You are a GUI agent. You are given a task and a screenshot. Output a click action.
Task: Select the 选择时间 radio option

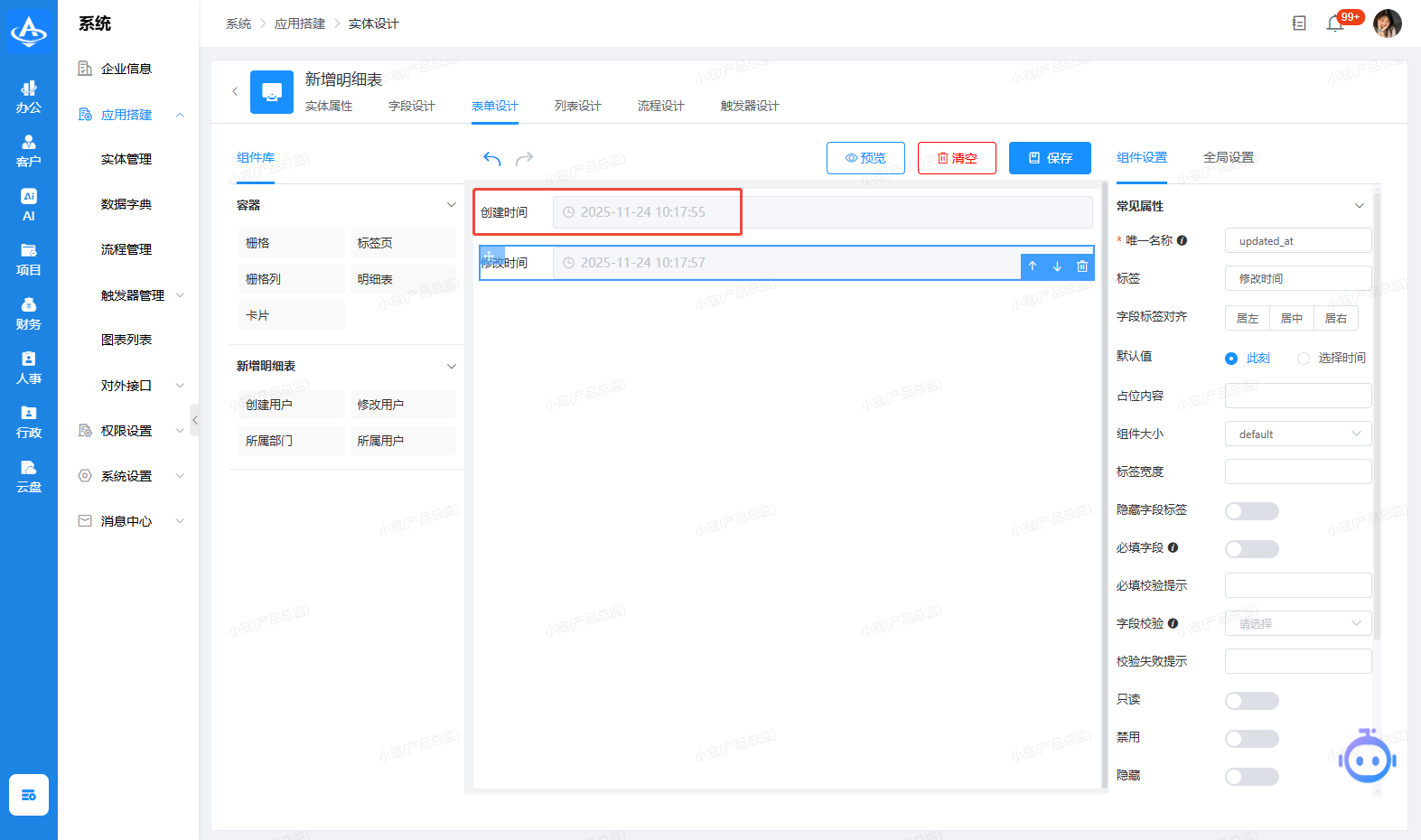coord(1304,359)
